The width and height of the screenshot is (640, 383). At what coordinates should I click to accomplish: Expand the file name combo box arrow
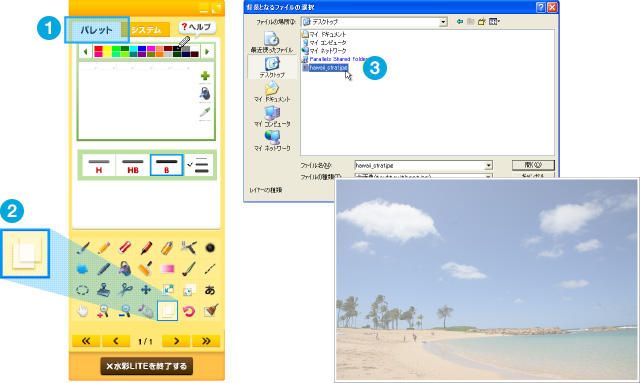pos(488,165)
